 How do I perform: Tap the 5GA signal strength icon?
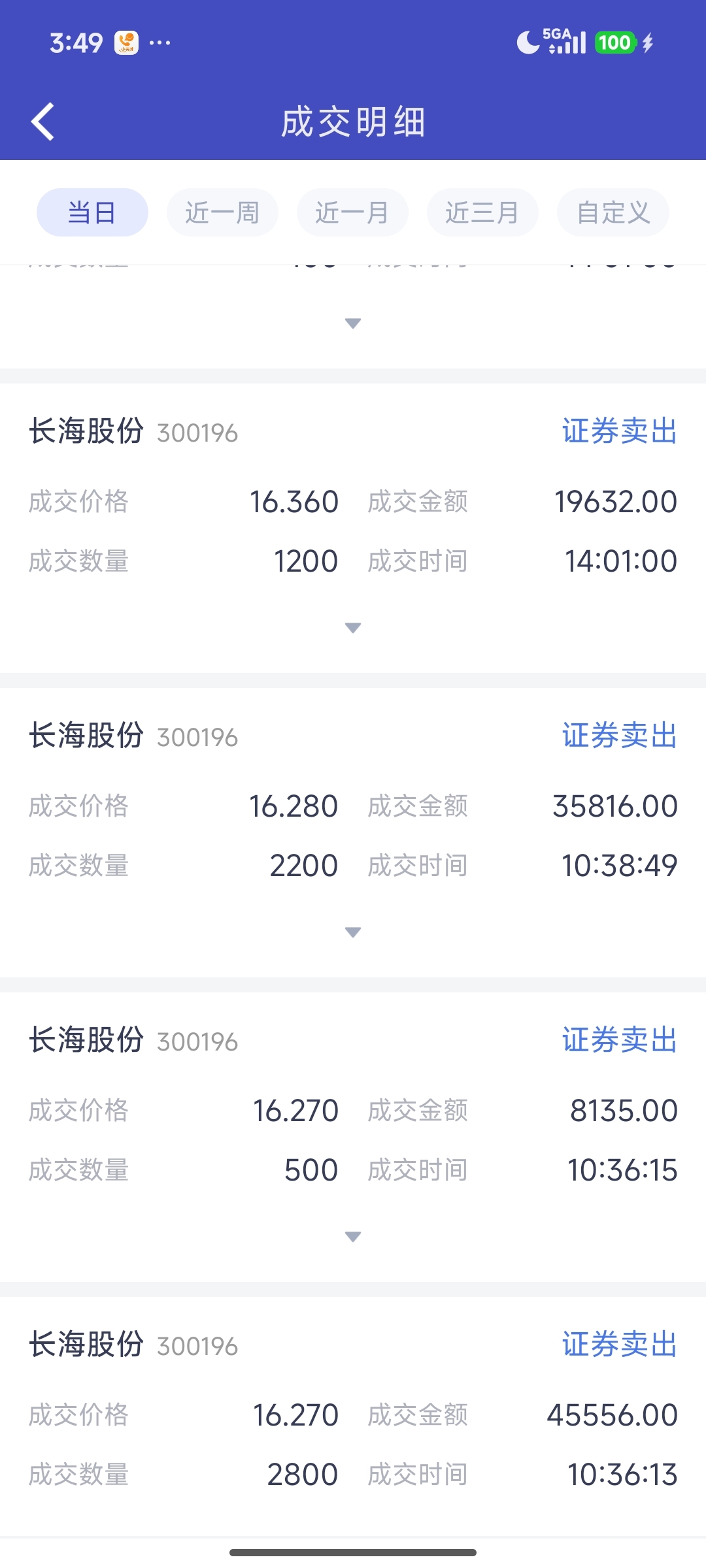(x=566, y=42)
